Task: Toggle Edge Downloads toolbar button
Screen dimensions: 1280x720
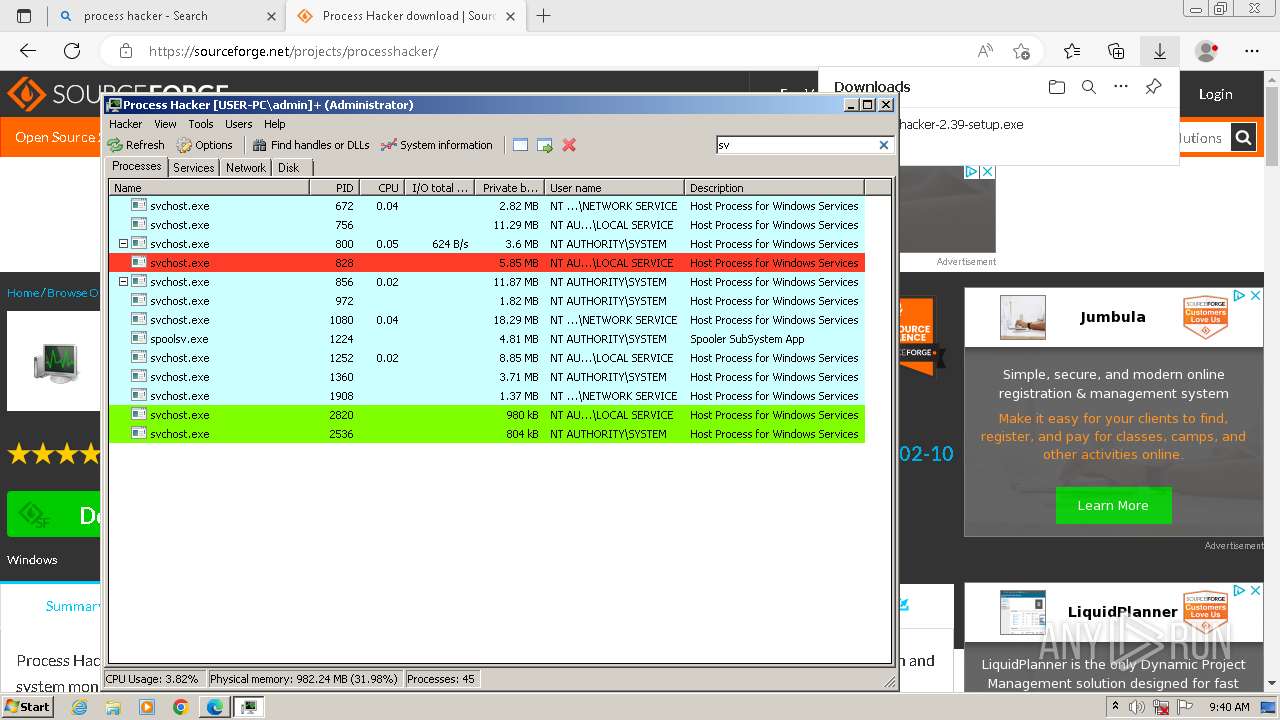Action: click(x=1160, y=51)
